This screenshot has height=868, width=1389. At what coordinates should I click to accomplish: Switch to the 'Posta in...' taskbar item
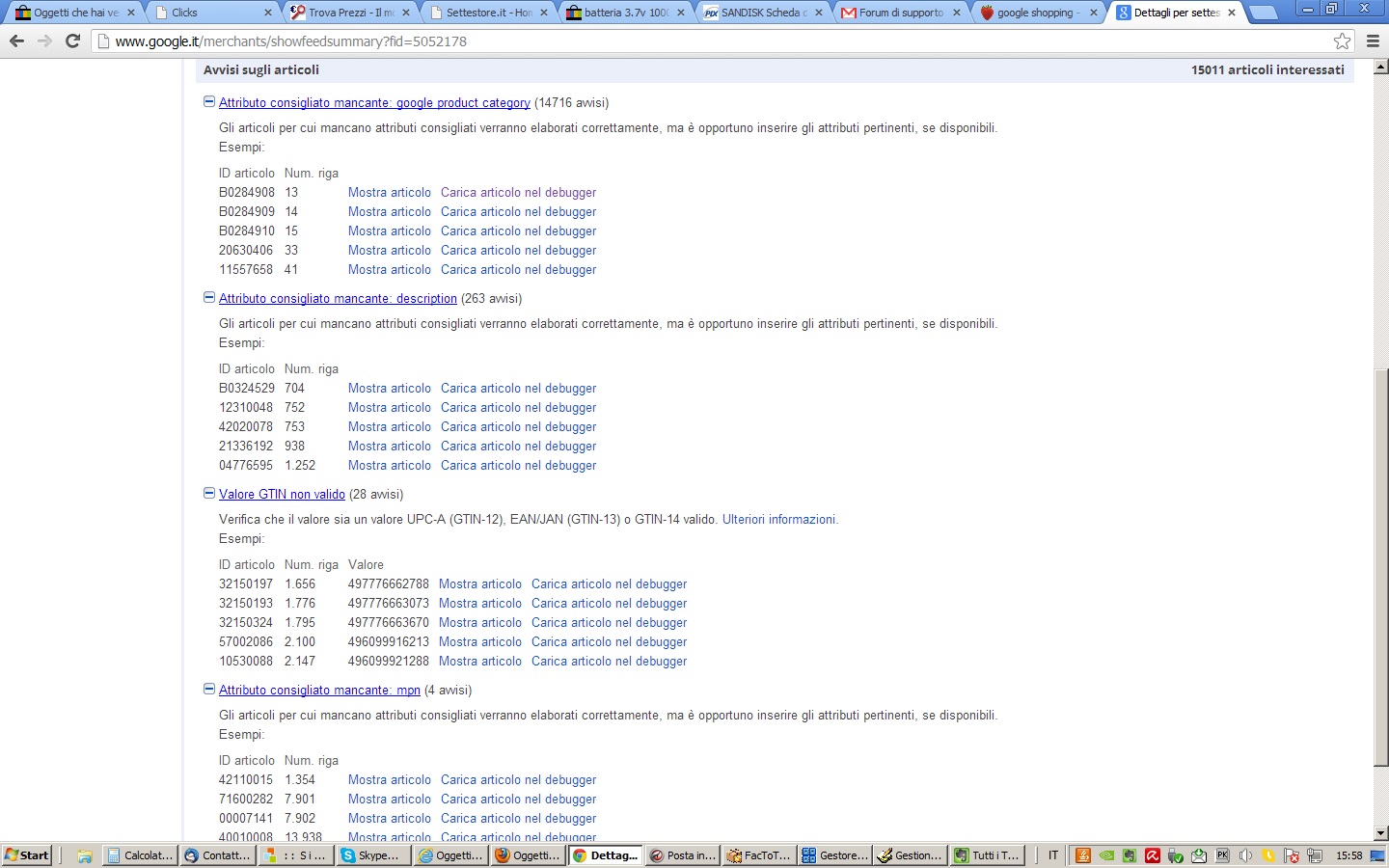coord(682,855)
